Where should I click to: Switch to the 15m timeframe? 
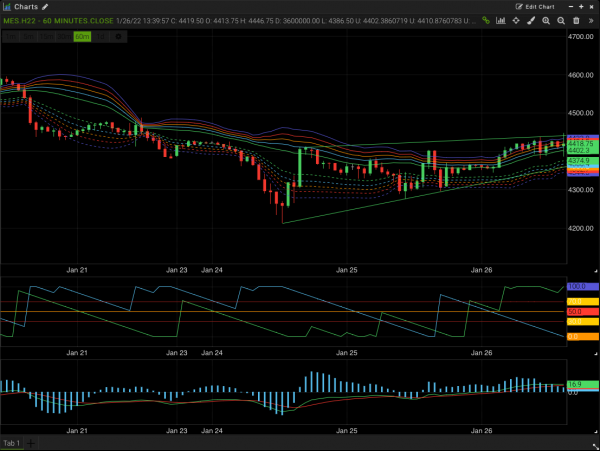point(46,37)
